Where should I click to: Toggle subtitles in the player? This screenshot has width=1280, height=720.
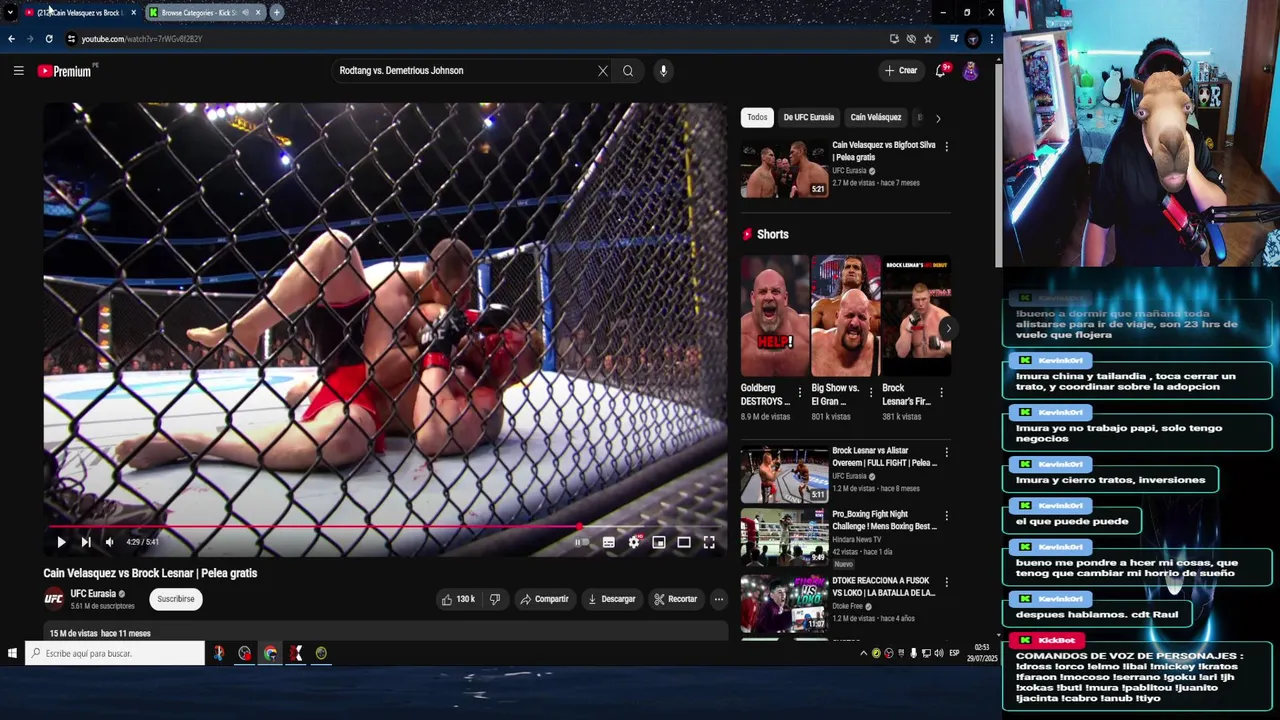pyautogui.click(x=608, y=542)
